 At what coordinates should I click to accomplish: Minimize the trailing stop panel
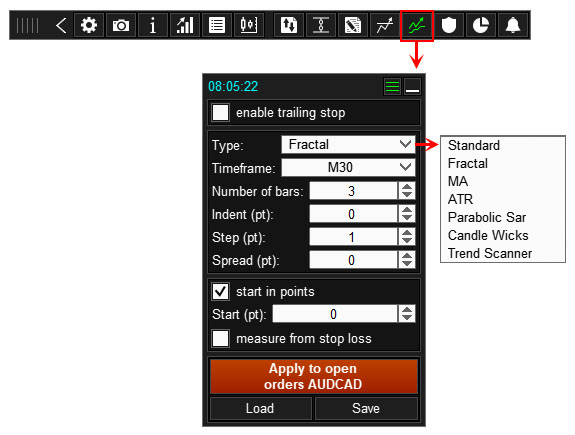pyautogui.click(x=413, y=87)
